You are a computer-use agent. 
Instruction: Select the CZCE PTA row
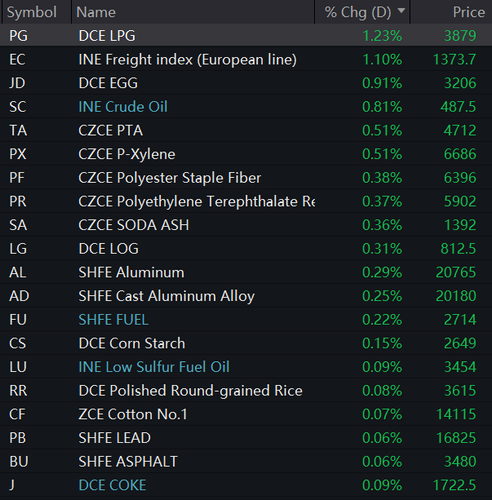[246, 130]
